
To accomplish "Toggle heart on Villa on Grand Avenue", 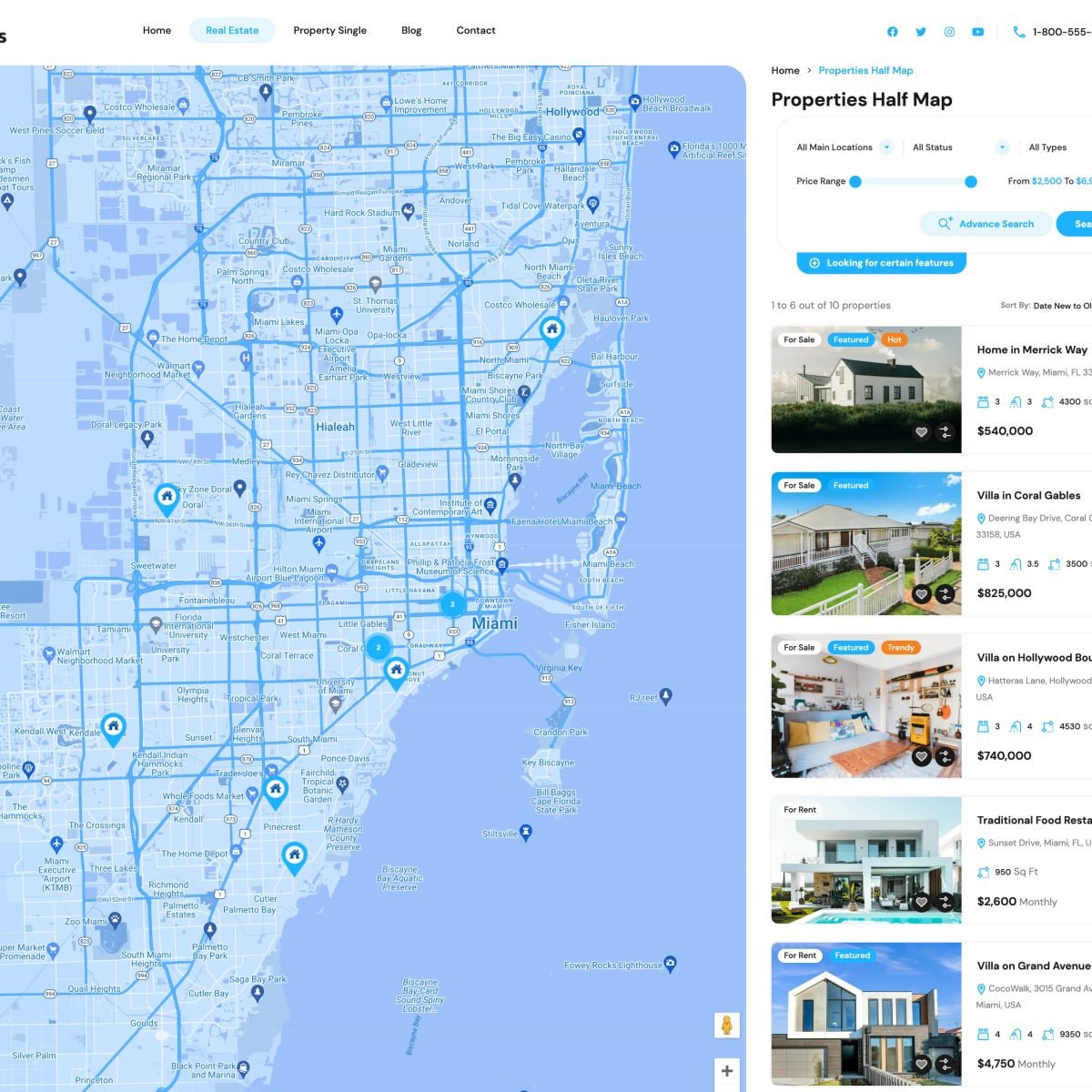I will 921,1064.
